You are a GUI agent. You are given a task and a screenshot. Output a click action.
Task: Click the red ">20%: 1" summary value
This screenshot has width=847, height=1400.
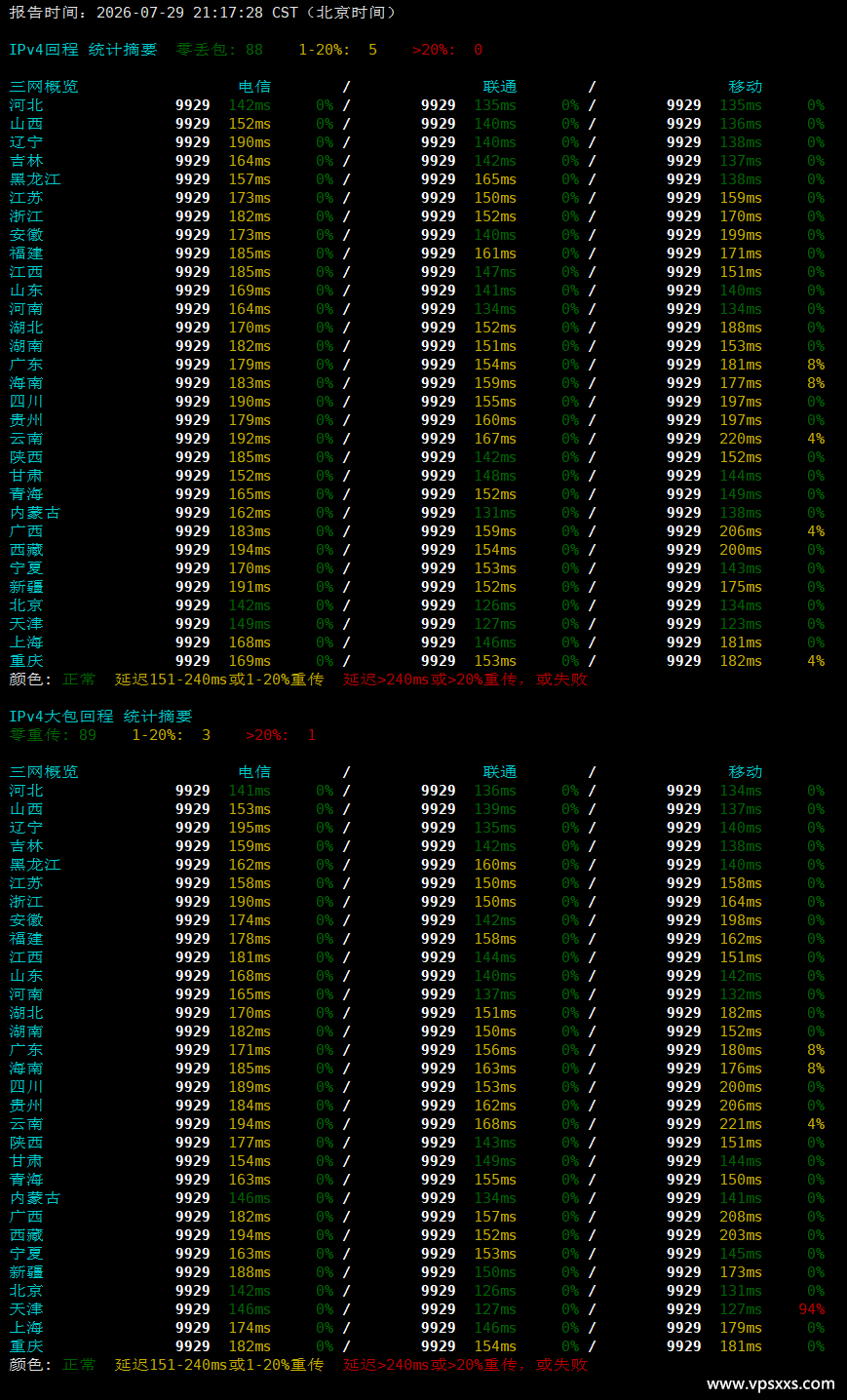click(x=281, y=735)
